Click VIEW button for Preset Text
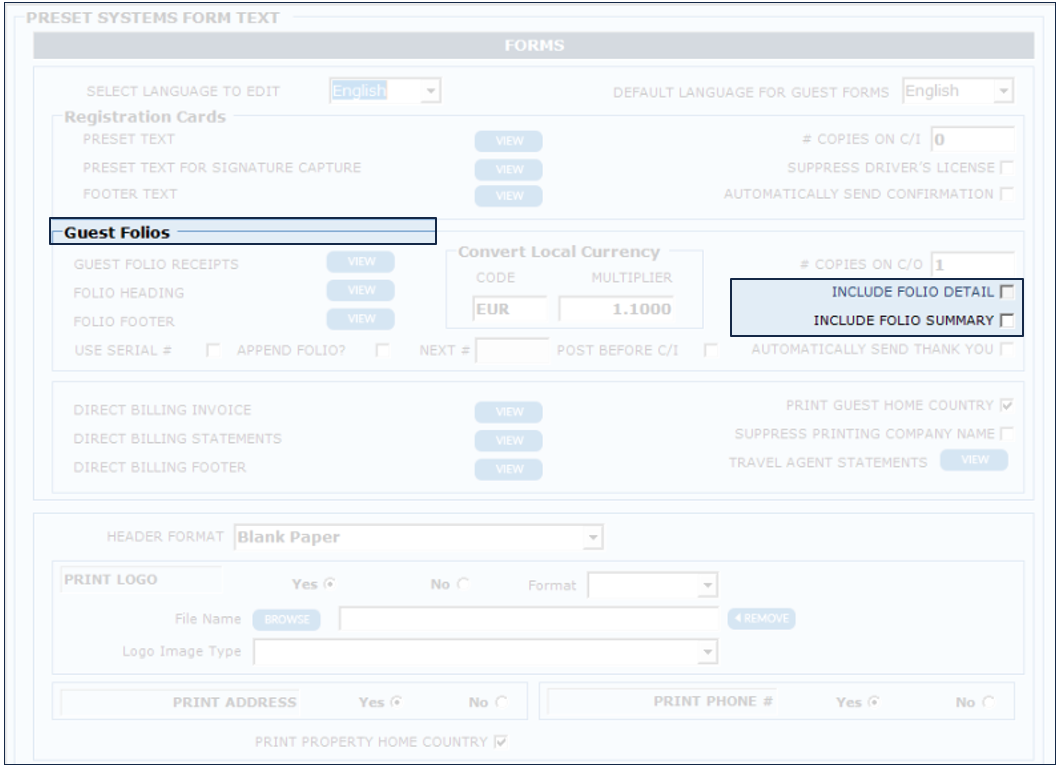This screenshot has width=1060, height=768. pyautogui.click(x=508, y=141)
